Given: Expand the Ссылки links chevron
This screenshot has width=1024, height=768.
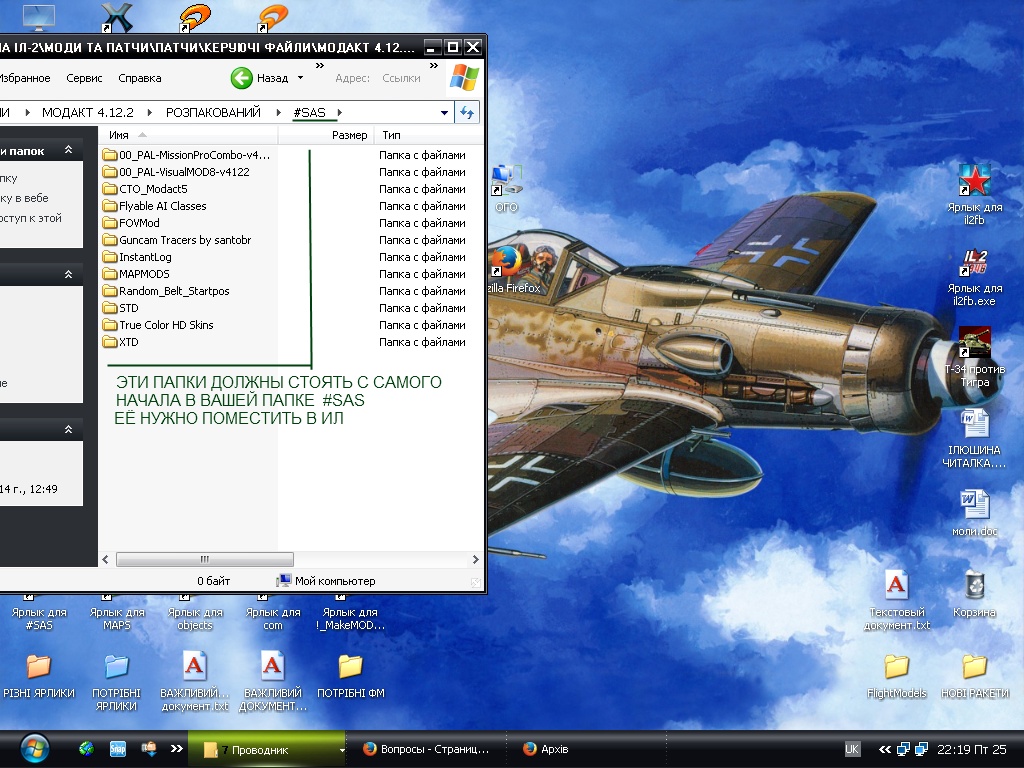Looking at the screenshot, I should [434, 65].
